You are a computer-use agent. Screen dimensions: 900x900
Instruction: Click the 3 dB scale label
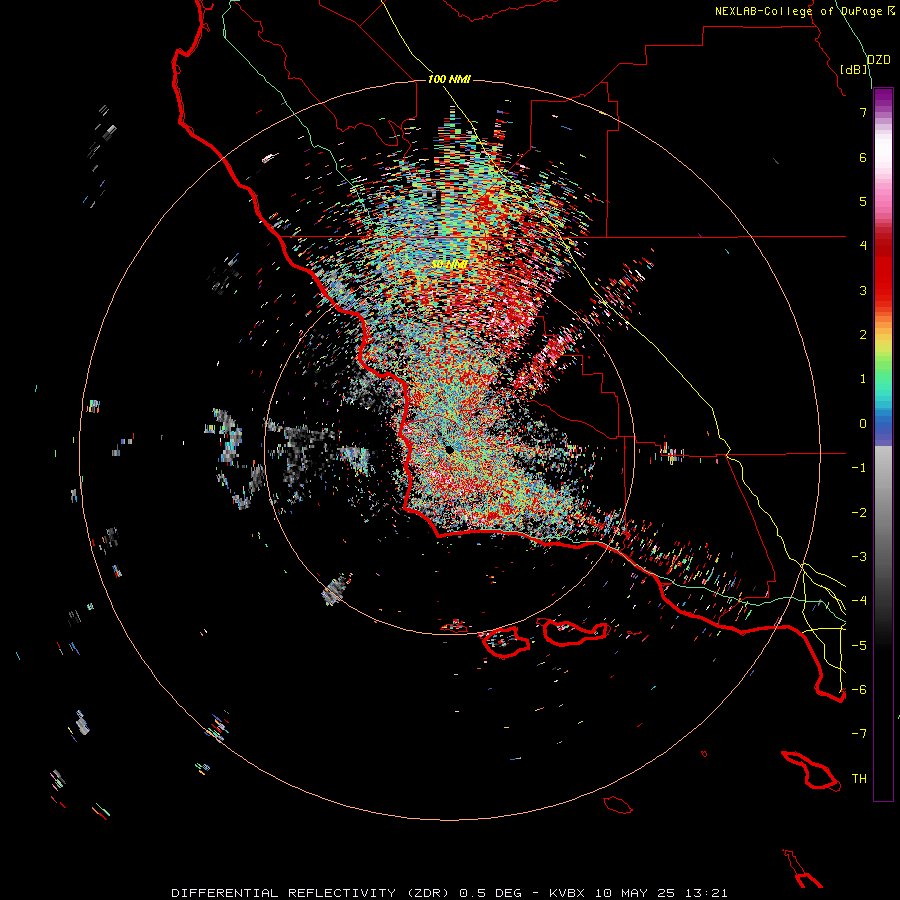pos(863,290)
